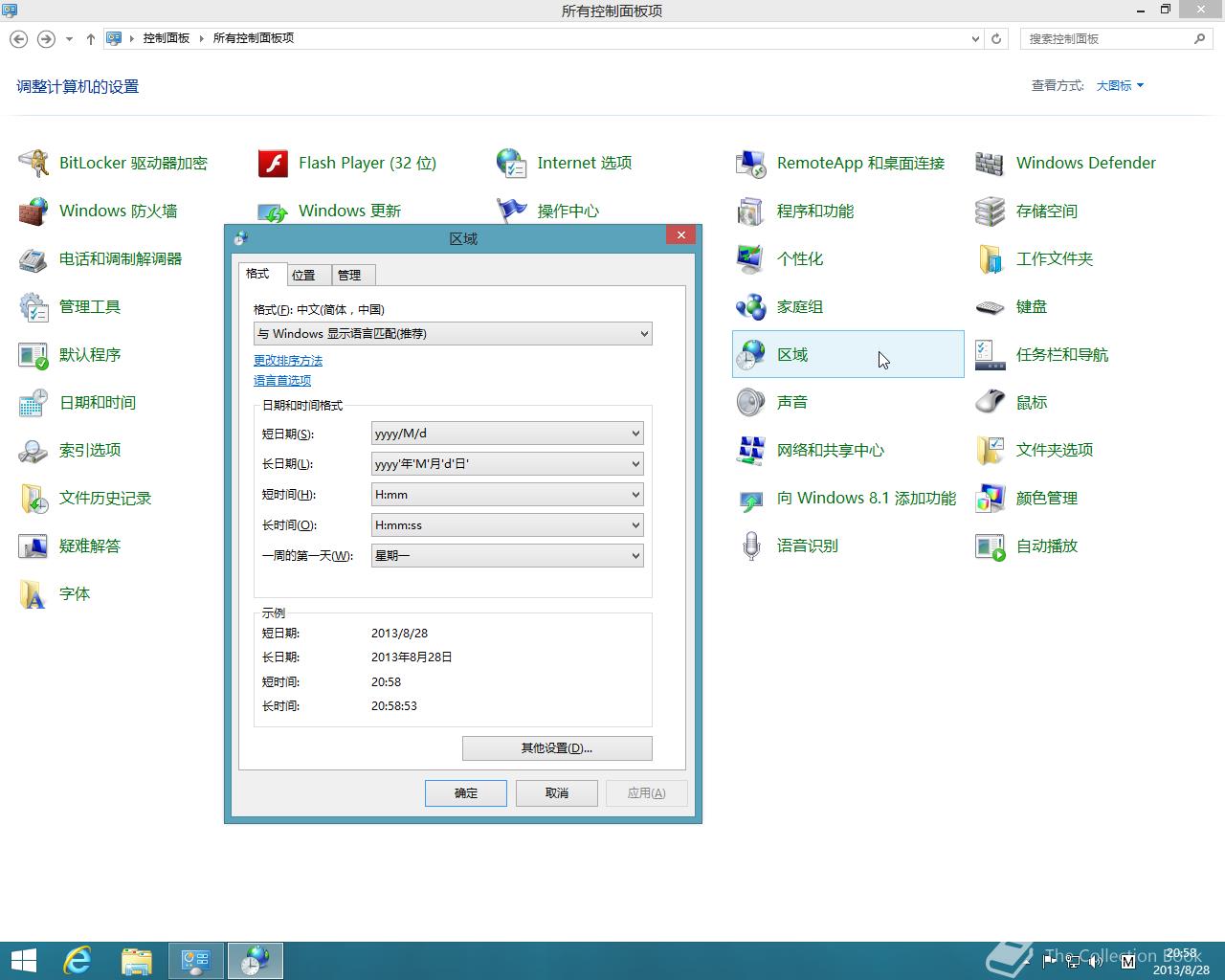Image resolution: width=1225 pixels, height=980 pixels.
Task: Close the 区域 dialog
Action: tap(680, 235)
